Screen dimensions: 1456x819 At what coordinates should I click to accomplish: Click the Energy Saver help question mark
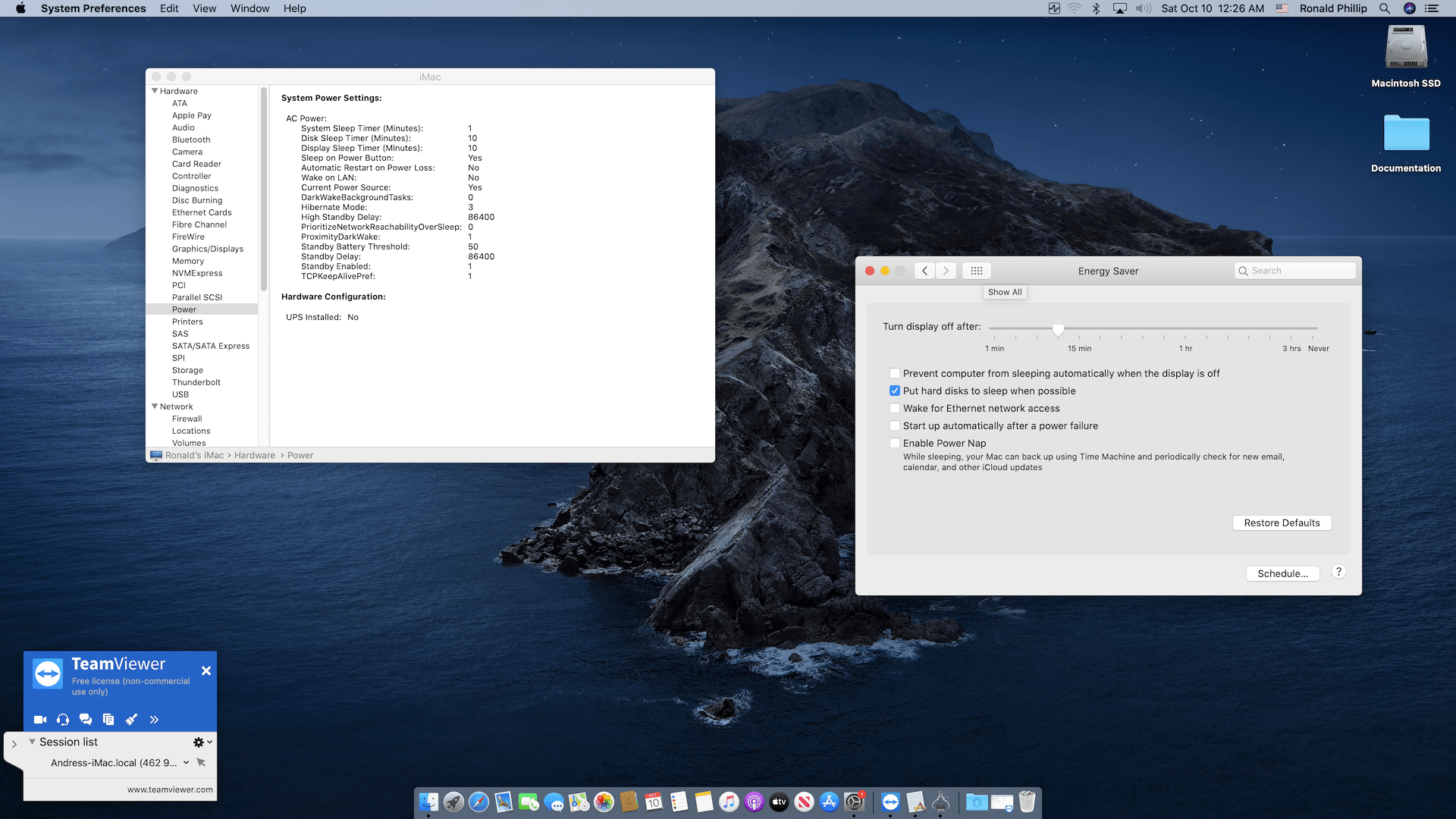1338,573
